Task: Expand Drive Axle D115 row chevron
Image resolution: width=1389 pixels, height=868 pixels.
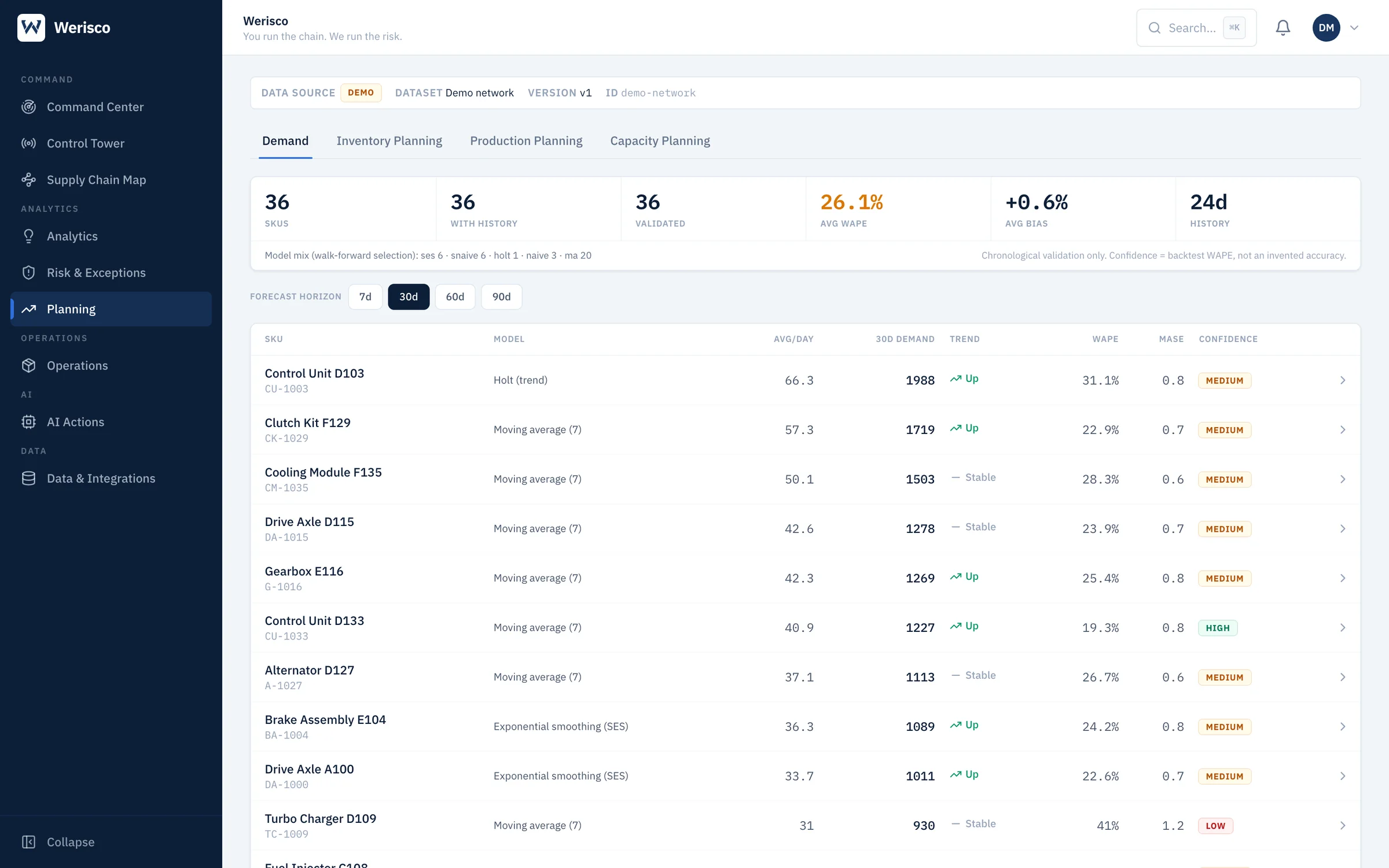Action: pos(1343,529)
